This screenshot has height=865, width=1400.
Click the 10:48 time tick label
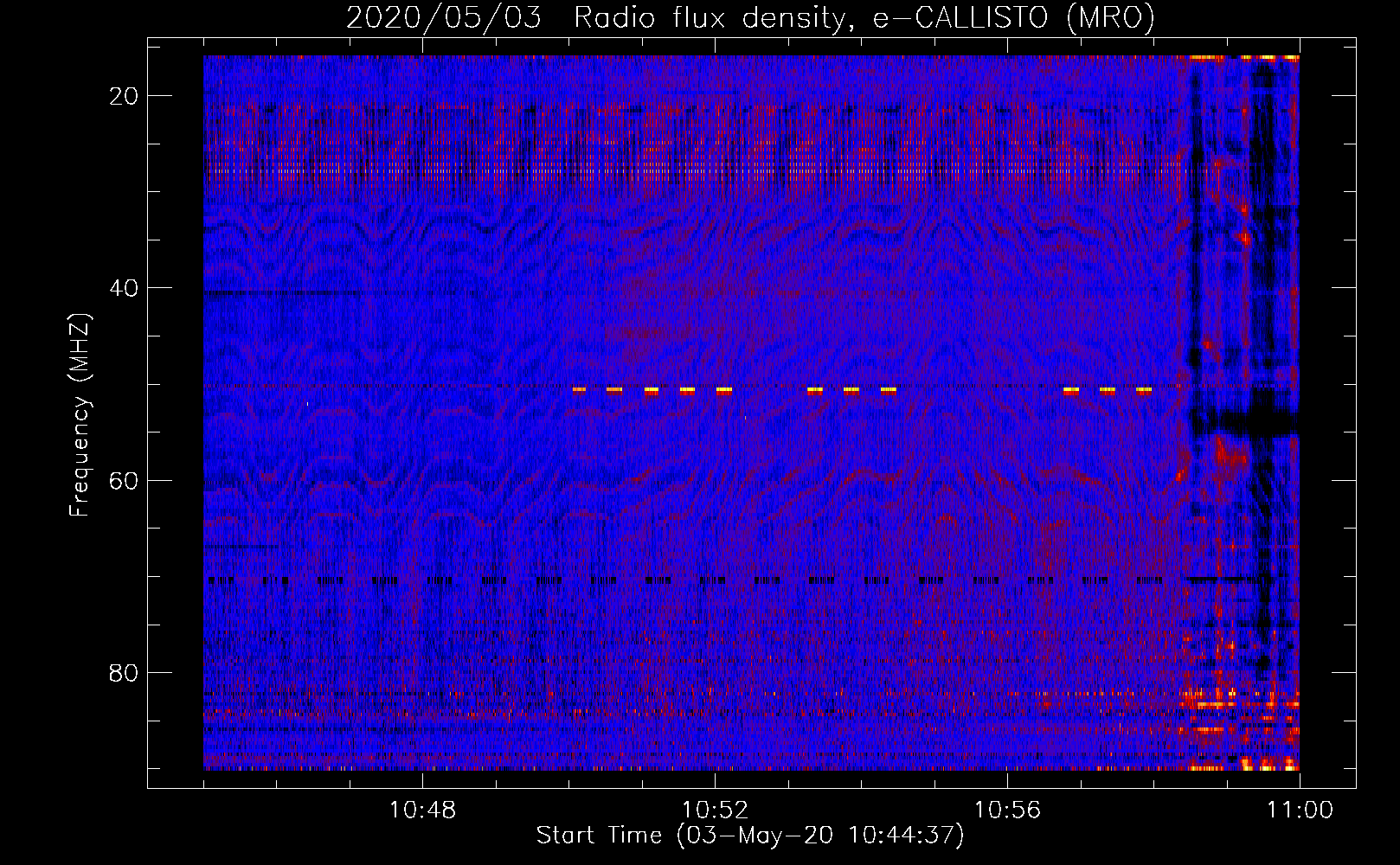click(422, 811)
